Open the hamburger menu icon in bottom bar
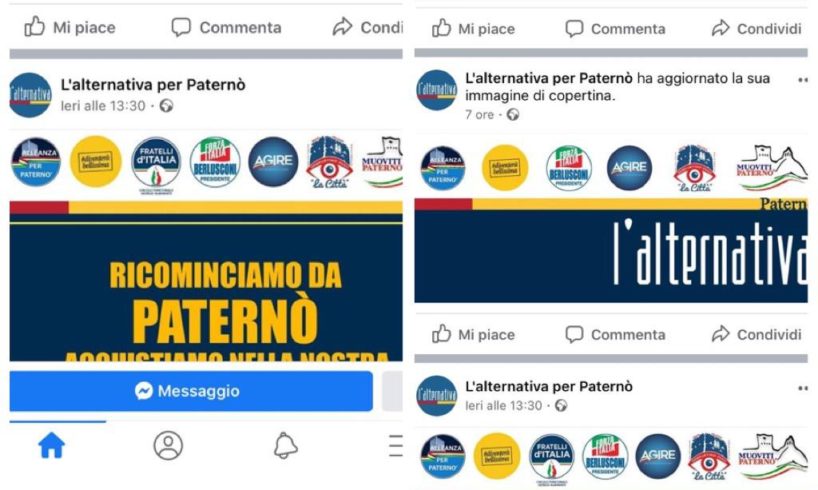This screenshot has width=818, height=490. pyautogui.click(x=396, y=446)
